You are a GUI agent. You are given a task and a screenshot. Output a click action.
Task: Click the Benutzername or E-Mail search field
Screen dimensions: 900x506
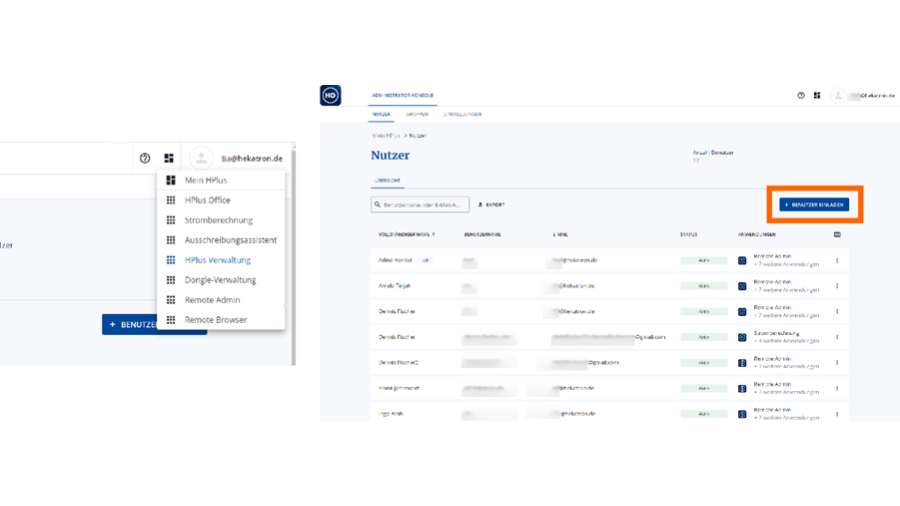click(x=420, y=205)
